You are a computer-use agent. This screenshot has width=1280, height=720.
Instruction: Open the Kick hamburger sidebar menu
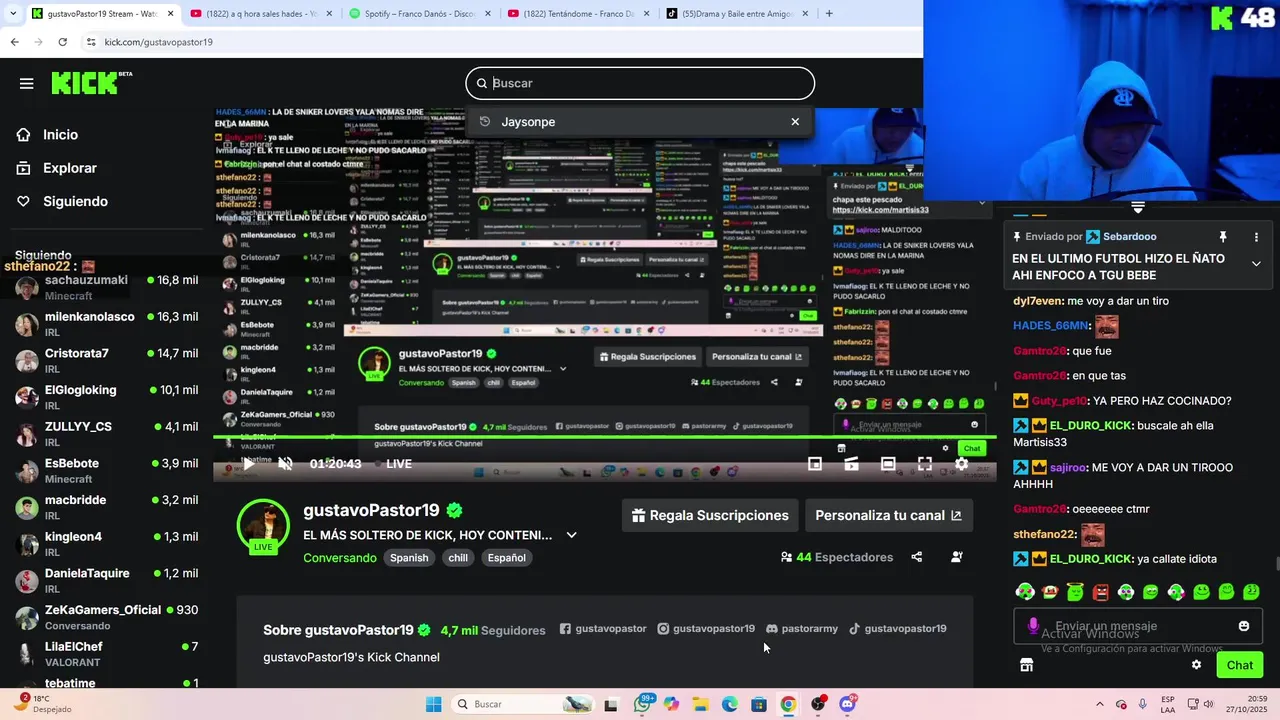pyautogui.click(x=27, y=84)
